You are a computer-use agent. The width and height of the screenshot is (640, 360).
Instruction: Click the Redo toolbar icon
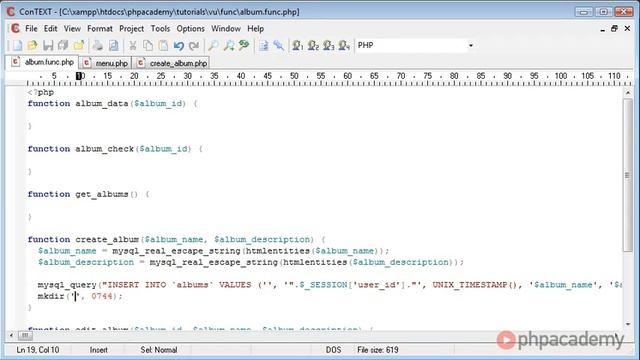[x=194, y=45]
